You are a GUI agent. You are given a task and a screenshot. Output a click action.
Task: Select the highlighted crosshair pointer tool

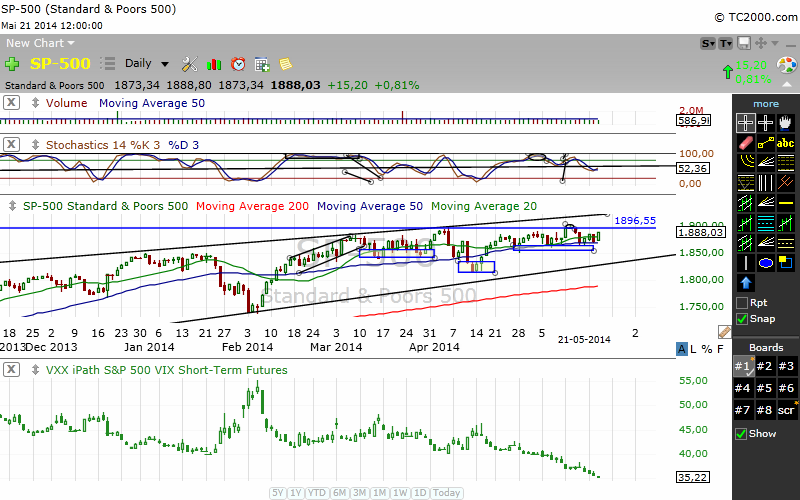tap(745, 123)
